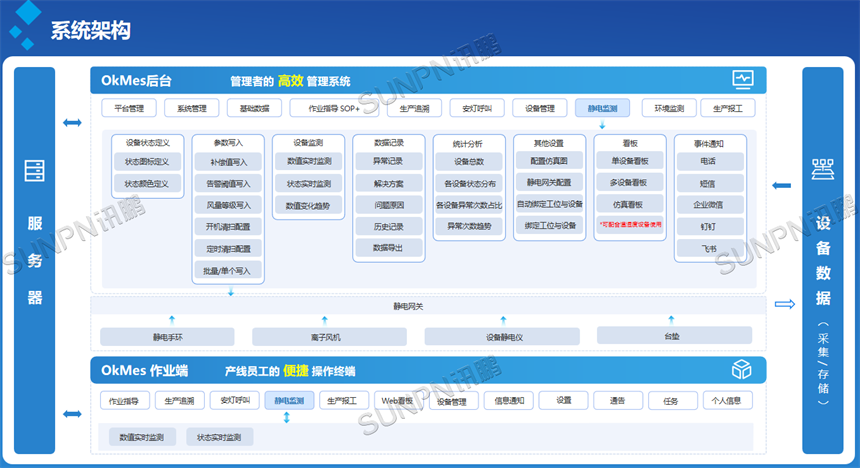
Task: Click the 设备静电仪 device box
Action: 502,337
